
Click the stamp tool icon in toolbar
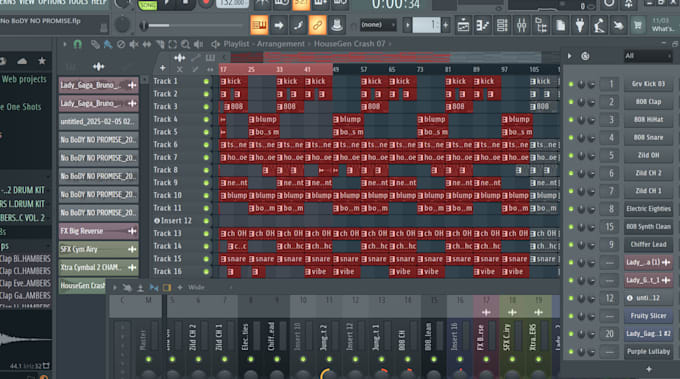click(x=337, y=25)
